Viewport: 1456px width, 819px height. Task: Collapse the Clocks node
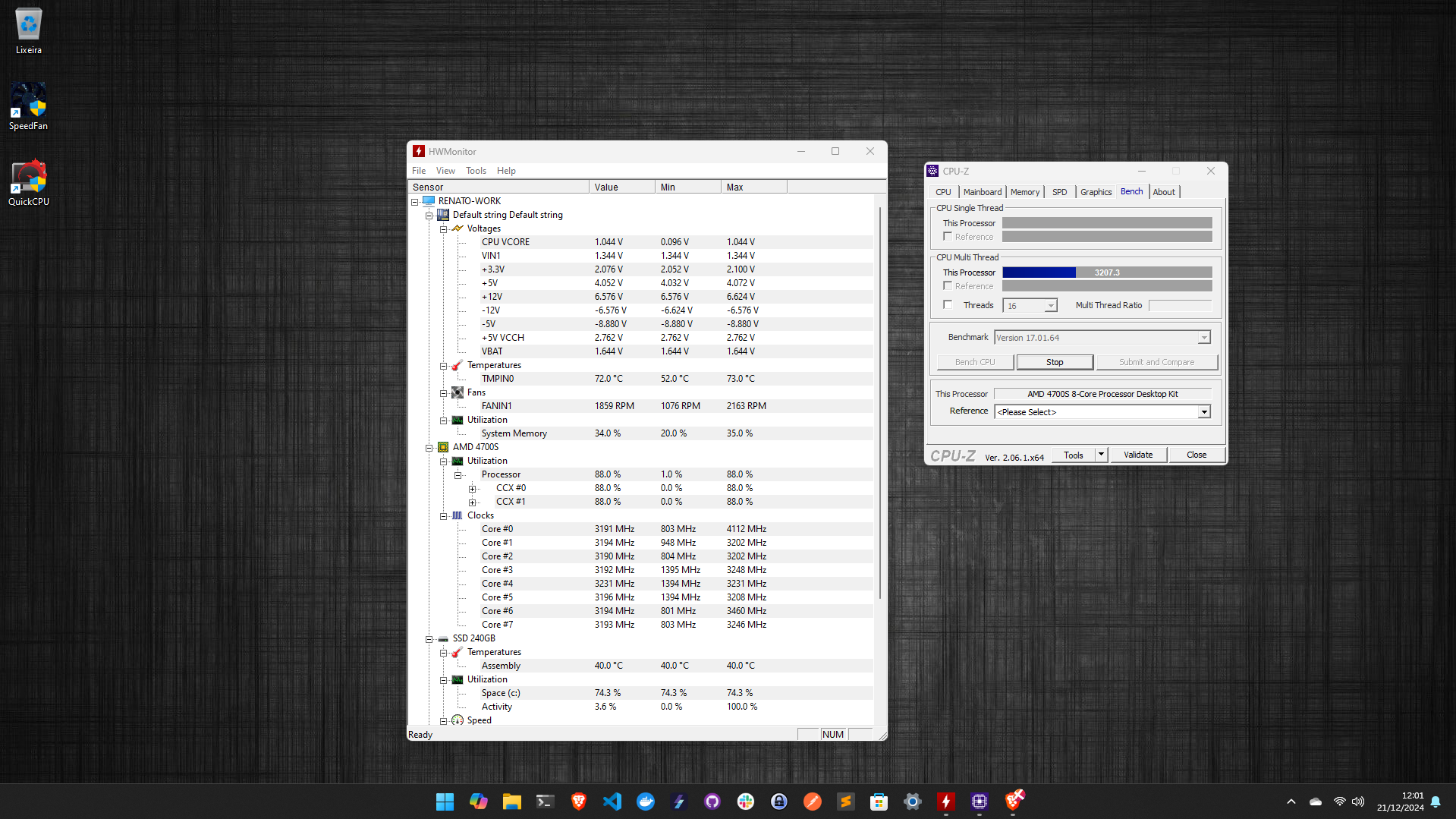[444, 516]
